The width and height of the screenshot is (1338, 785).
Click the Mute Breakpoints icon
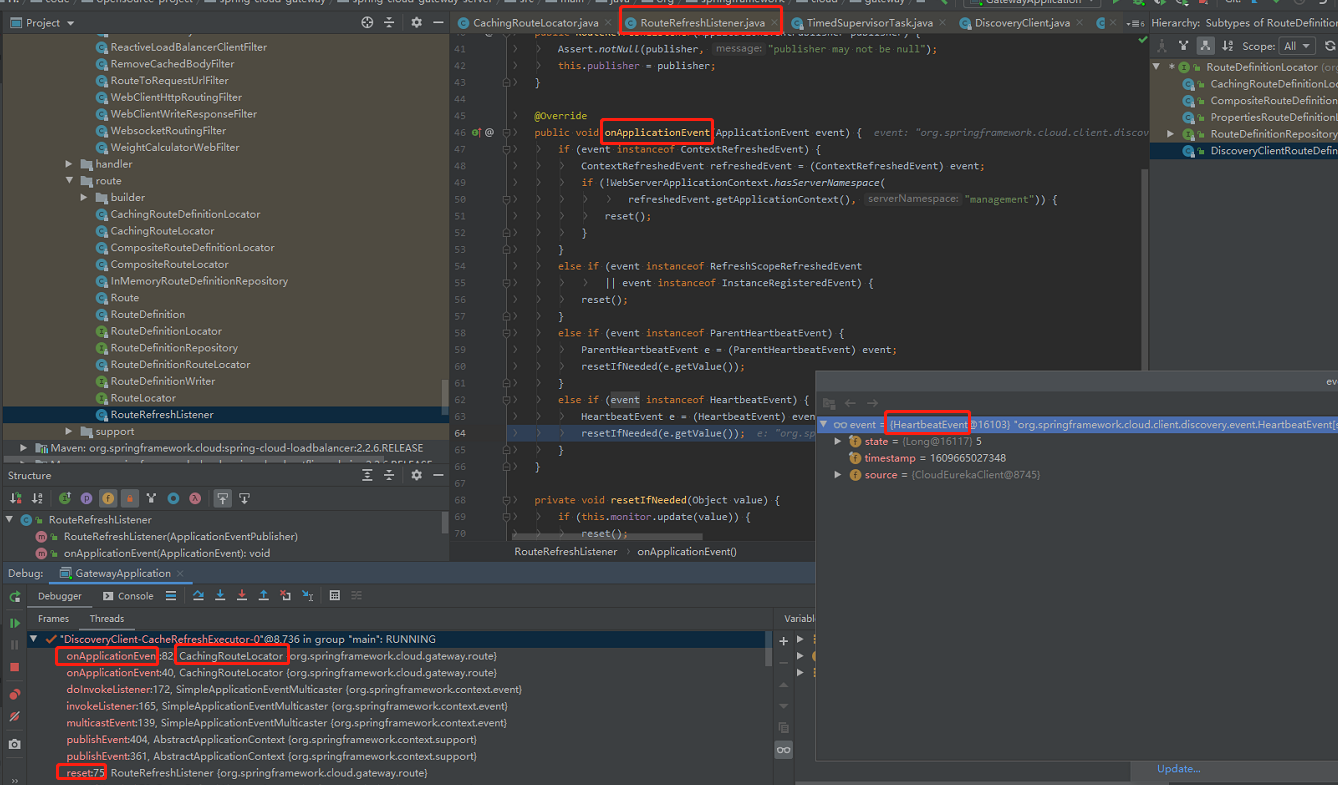tap(14, 717)
